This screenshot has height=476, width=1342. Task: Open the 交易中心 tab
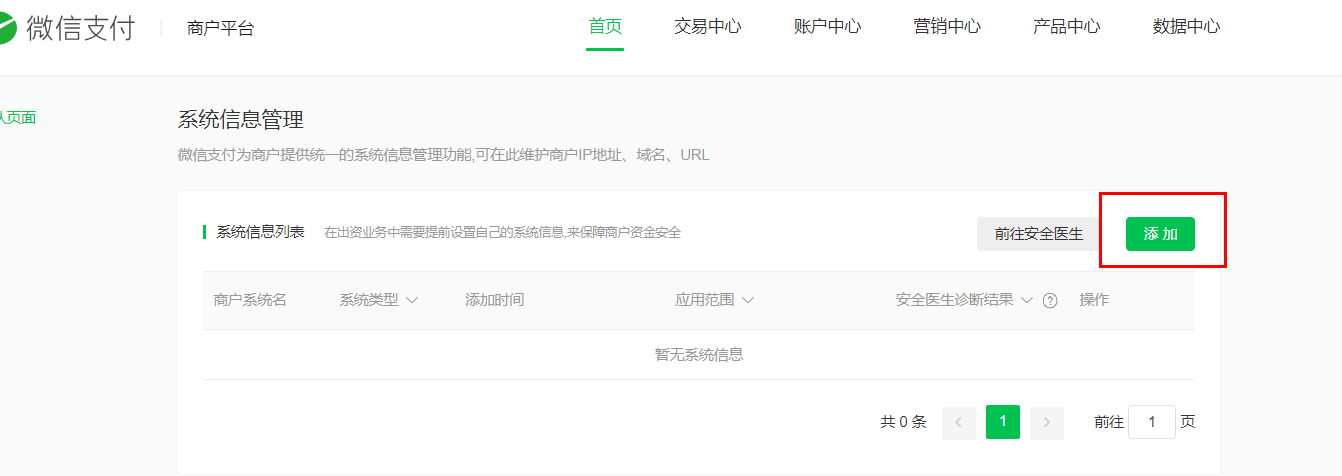tap(707, 27)
